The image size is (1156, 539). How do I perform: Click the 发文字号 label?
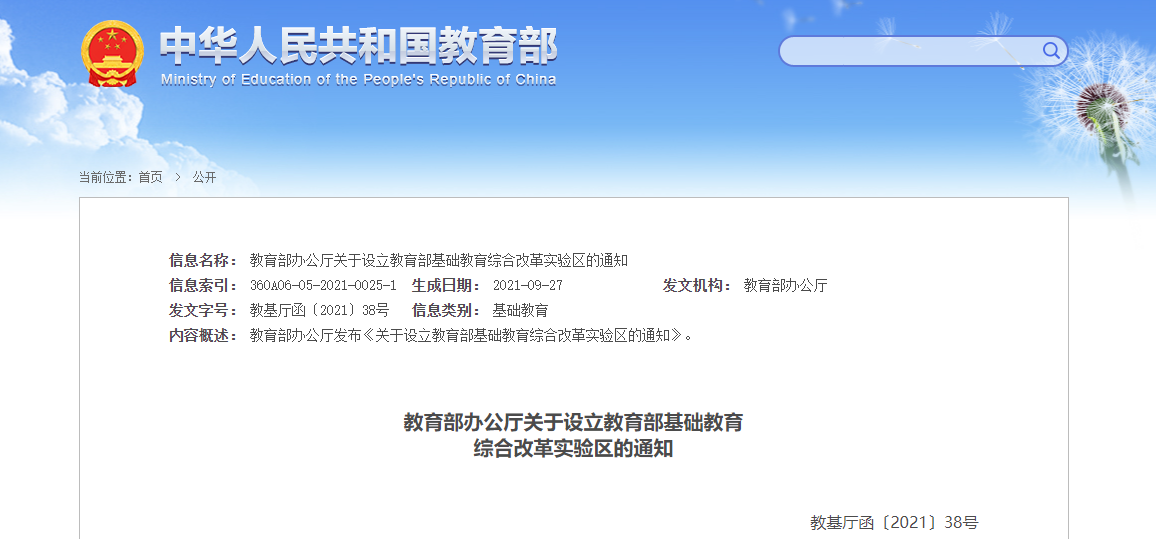pos(203,310)
